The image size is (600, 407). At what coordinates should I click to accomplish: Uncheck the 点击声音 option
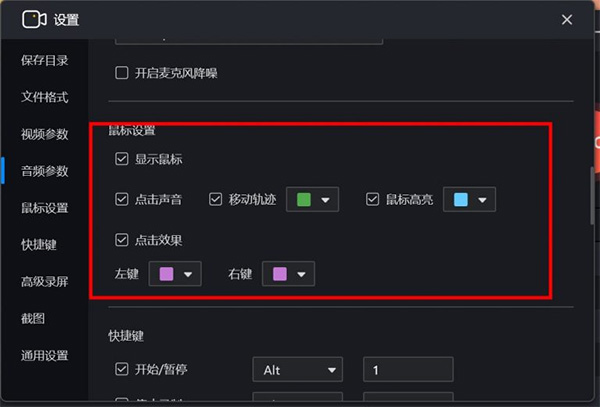122,199
